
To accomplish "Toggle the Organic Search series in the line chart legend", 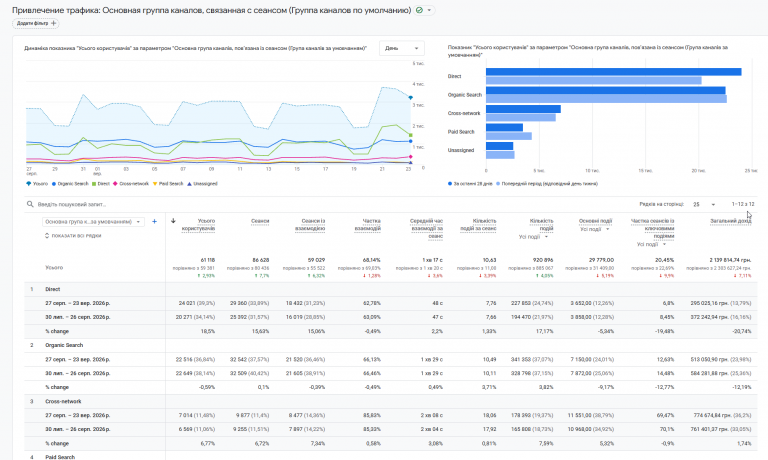I will coord(70,184).
